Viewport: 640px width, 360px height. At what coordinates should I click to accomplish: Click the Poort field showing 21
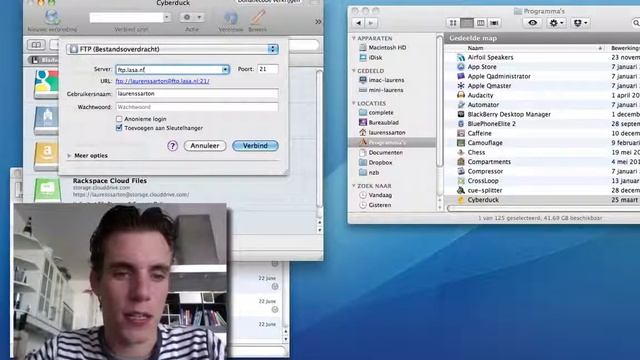(x=268, y=69)
